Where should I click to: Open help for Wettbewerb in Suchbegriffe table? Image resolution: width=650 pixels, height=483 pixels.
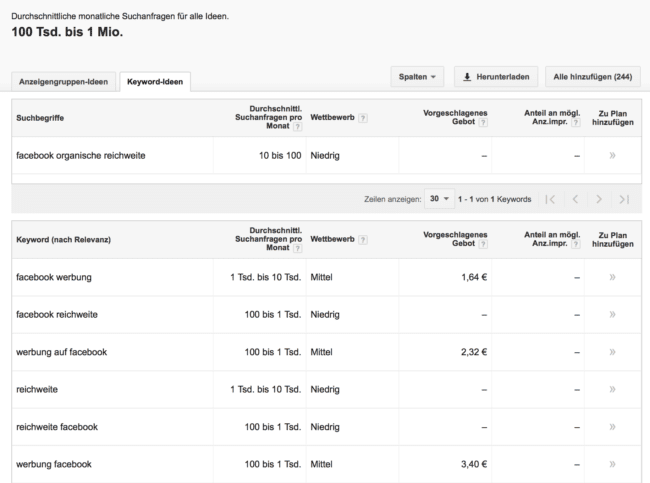tap(363, 118)
